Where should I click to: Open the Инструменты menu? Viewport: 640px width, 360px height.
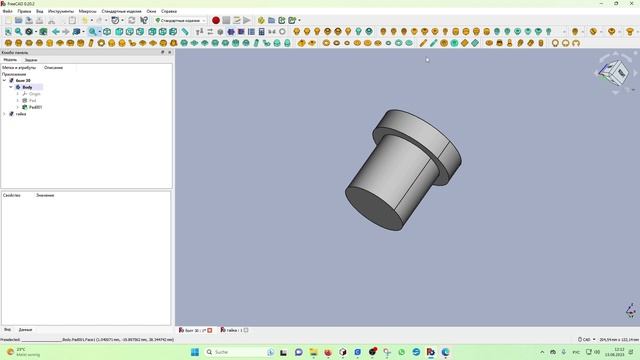point(61,11)
